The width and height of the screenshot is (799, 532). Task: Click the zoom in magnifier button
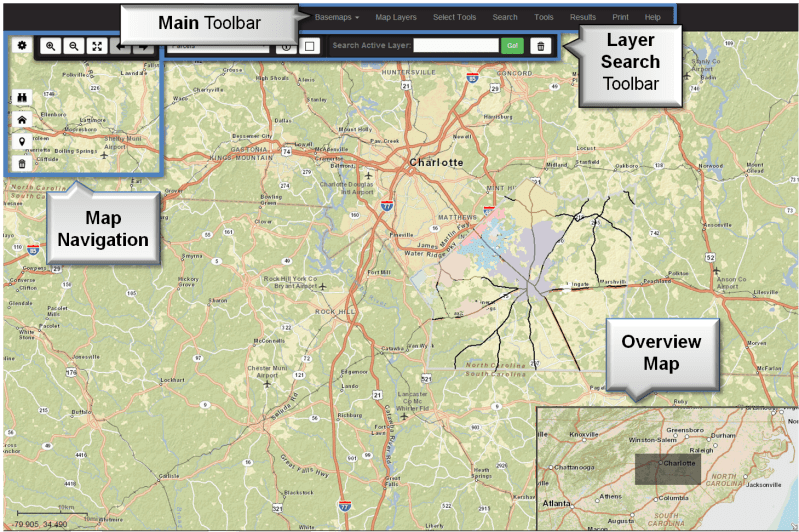coord(50,46)
